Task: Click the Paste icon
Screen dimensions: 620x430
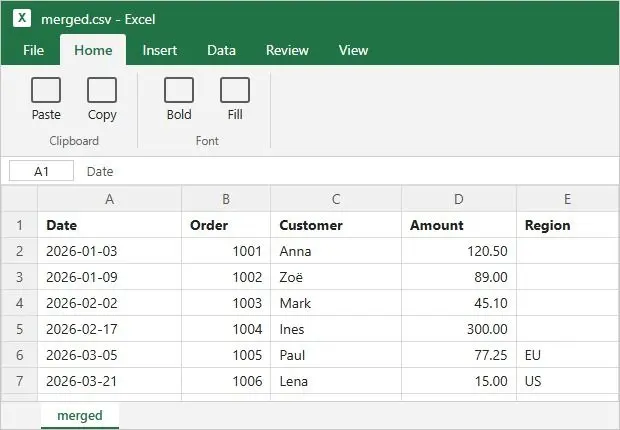Action: [x=46, y=90]
